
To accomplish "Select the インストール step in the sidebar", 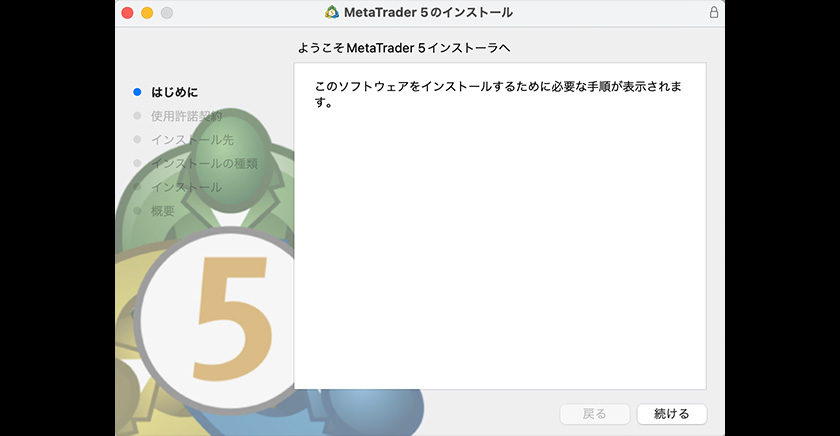I will pyautogui.click(x=186, y=187).
